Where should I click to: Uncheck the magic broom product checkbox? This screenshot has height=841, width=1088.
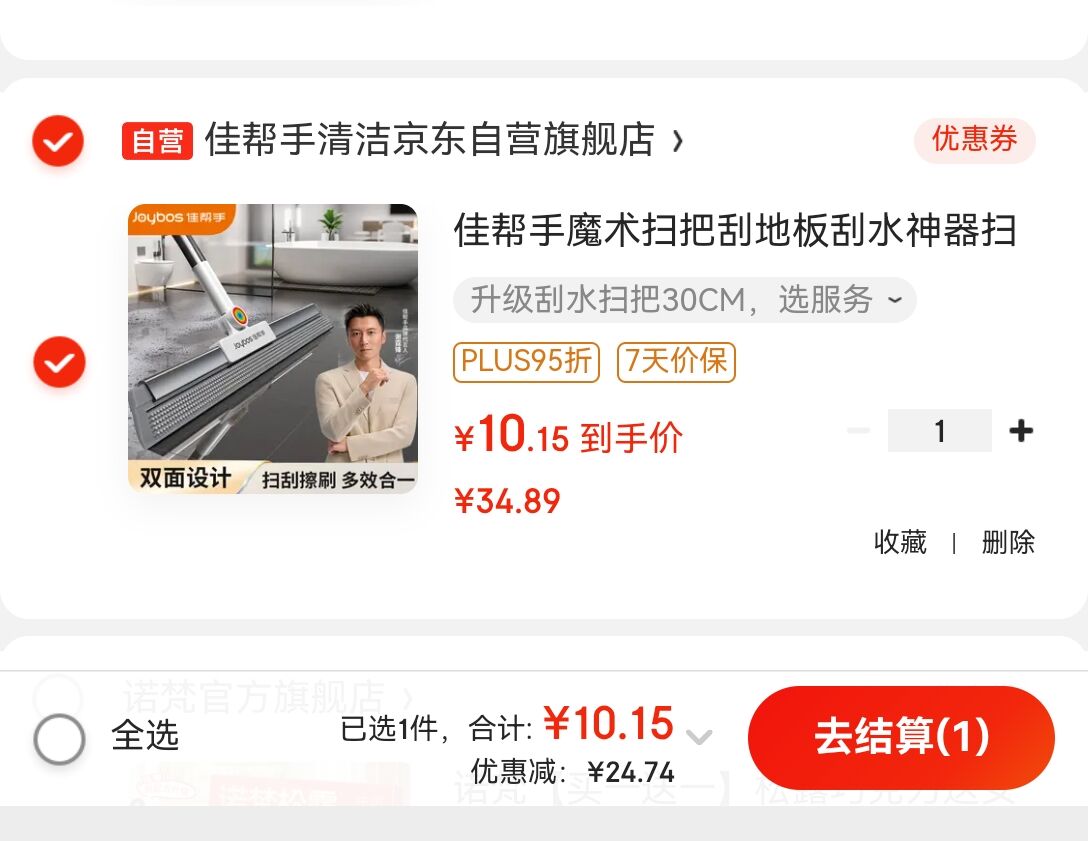59,362
